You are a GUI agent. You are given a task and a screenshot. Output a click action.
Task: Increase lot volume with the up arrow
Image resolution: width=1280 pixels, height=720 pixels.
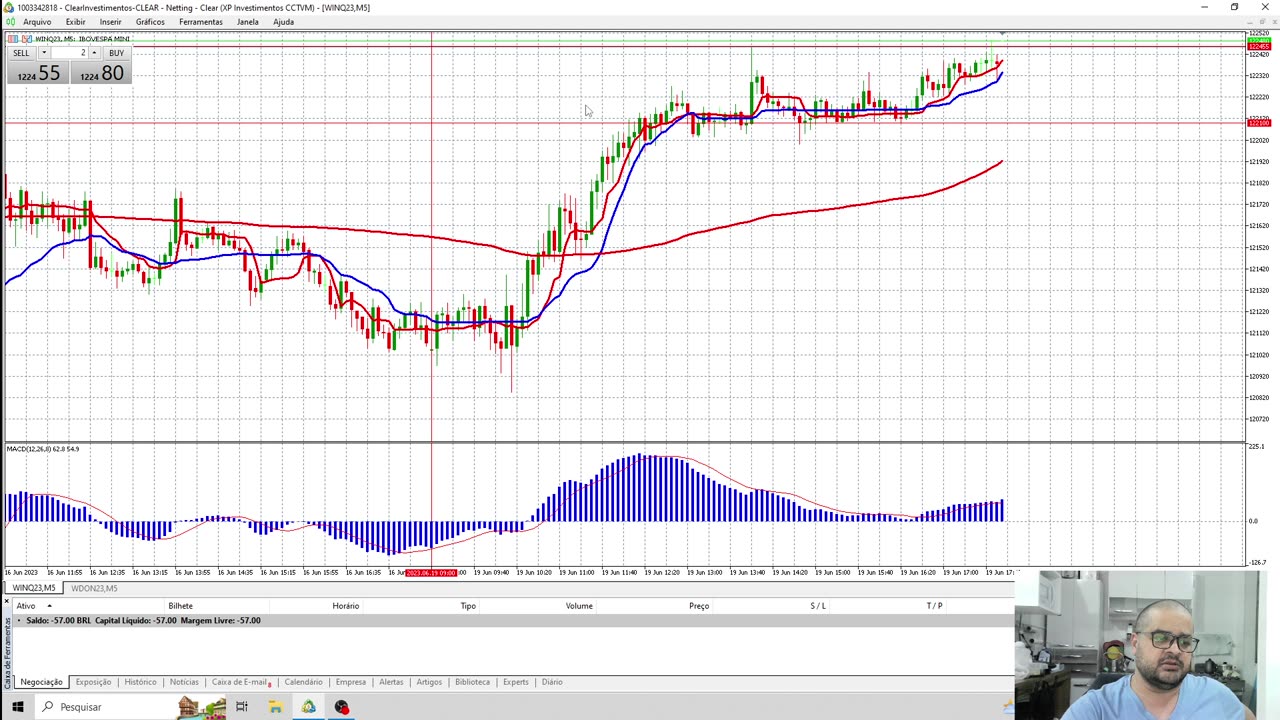[x=94, y=53]
